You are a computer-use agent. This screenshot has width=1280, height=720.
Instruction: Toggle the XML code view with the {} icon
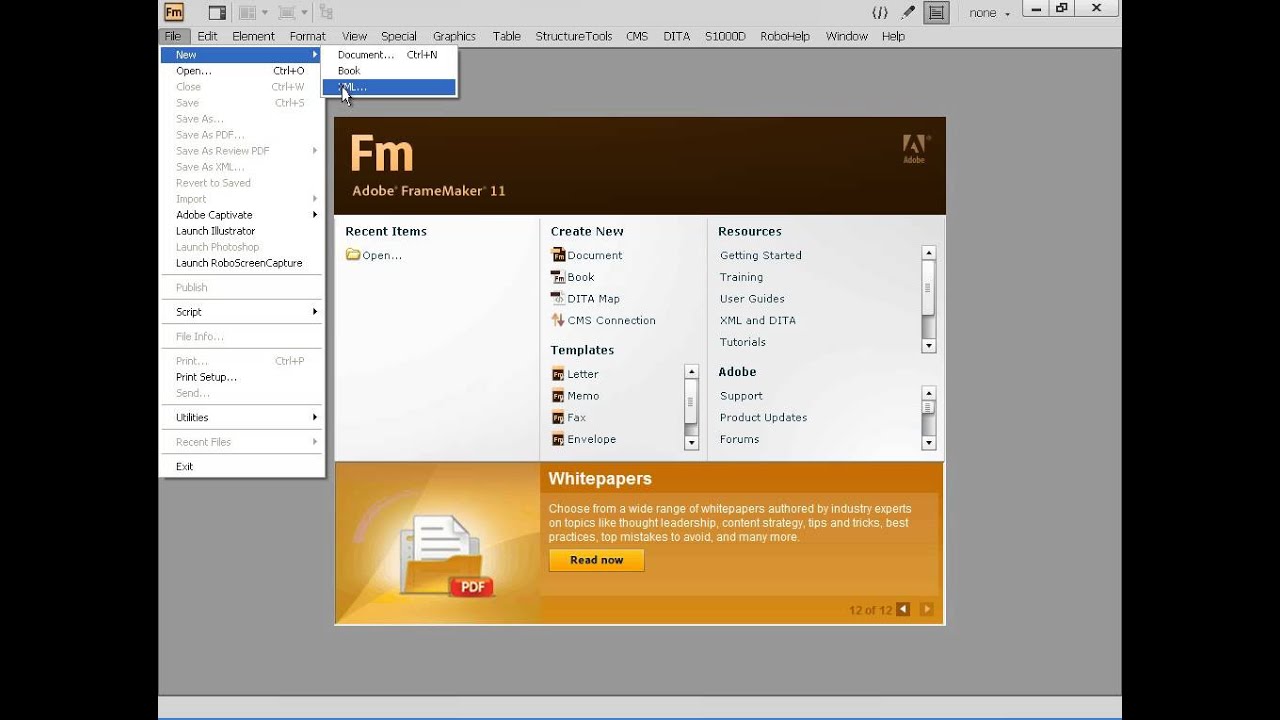880,11
